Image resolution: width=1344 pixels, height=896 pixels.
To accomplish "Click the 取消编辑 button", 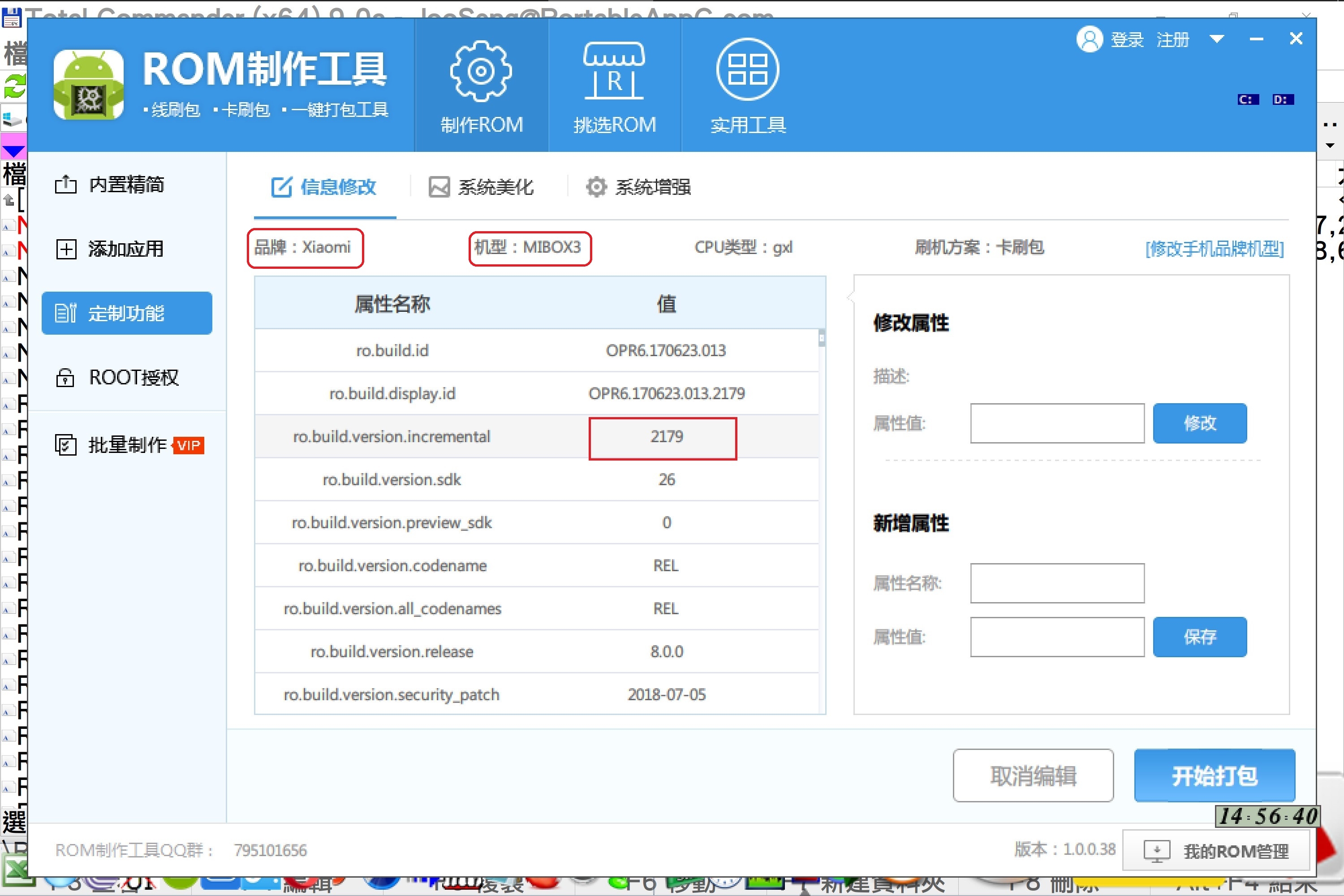I will click(1033, 776).
